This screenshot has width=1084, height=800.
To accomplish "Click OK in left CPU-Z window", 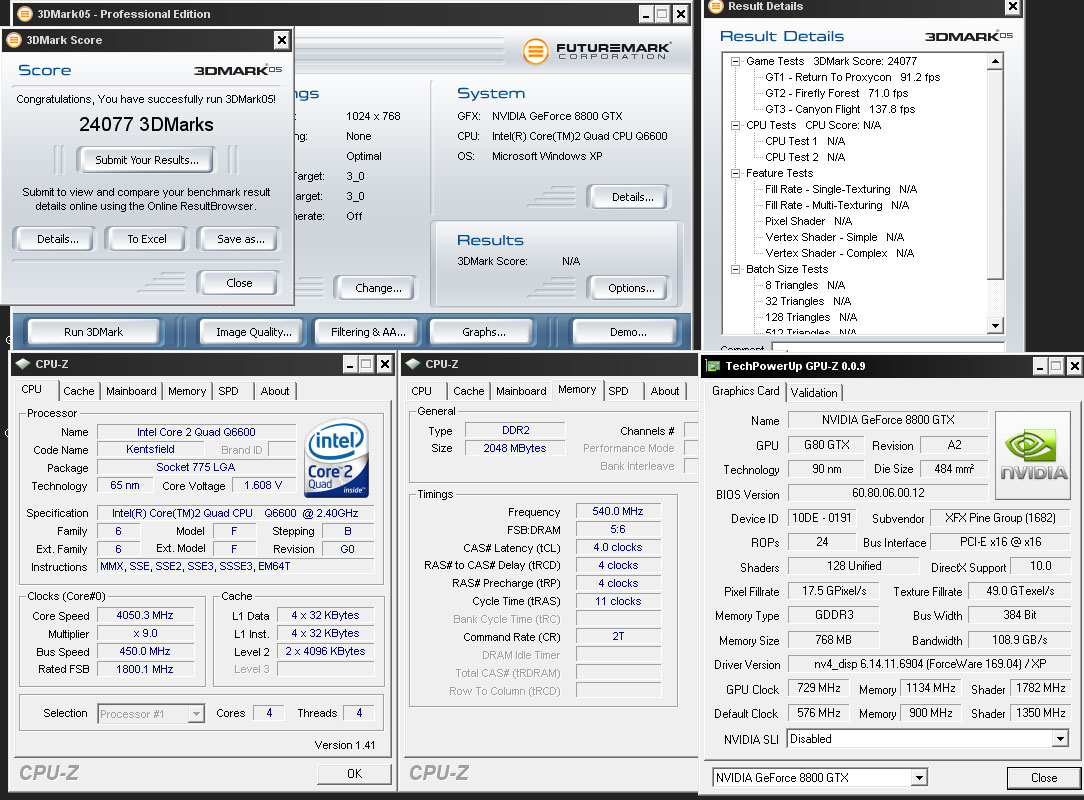I will (354, 774).
